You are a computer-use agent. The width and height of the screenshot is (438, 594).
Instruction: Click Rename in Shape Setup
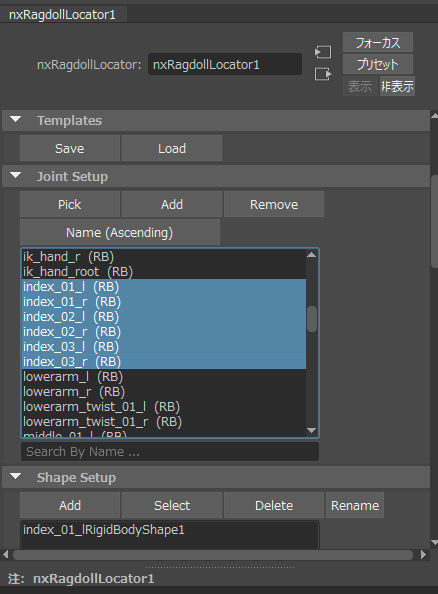click(355, 505)
